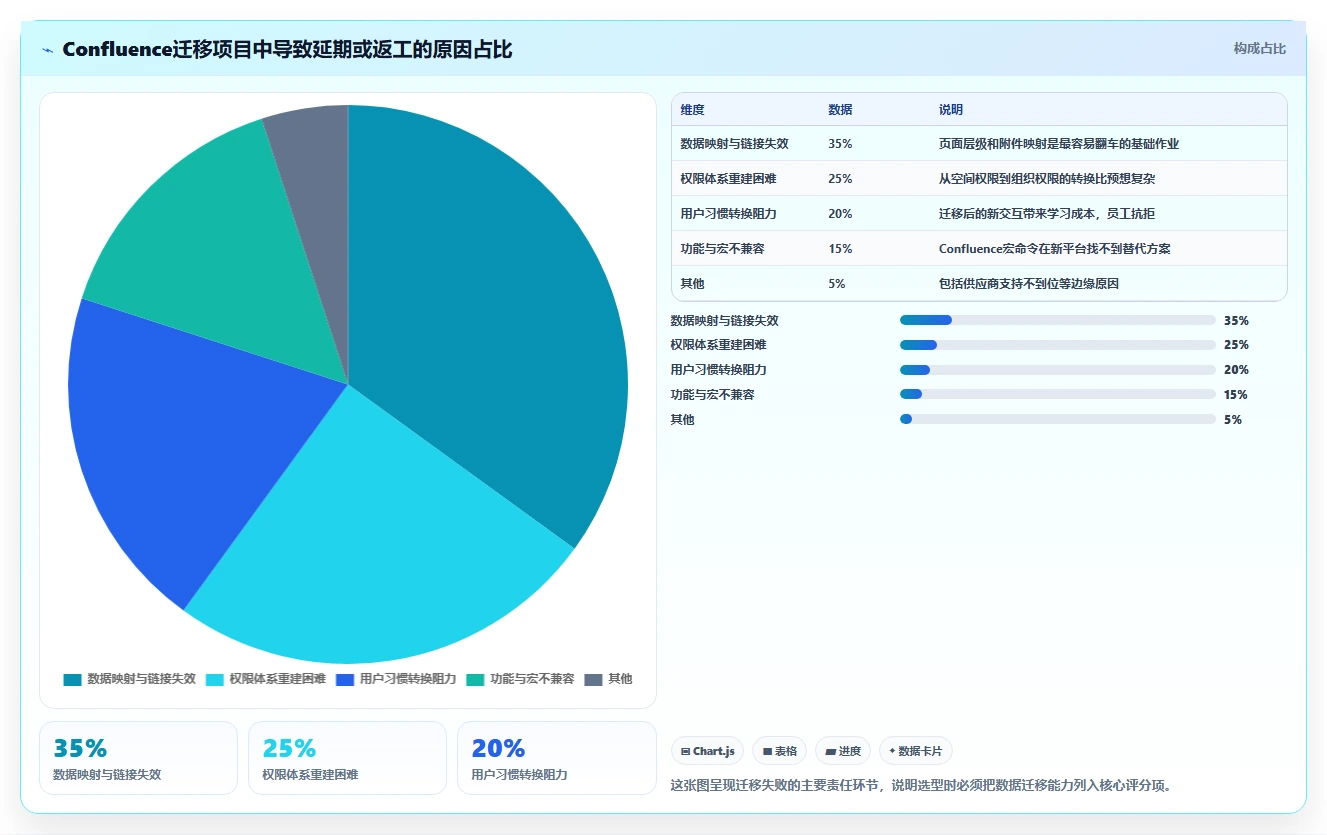
Task: Click legend label 功能与宏不兼容 under the pie
Action: (x=532, y=679)
